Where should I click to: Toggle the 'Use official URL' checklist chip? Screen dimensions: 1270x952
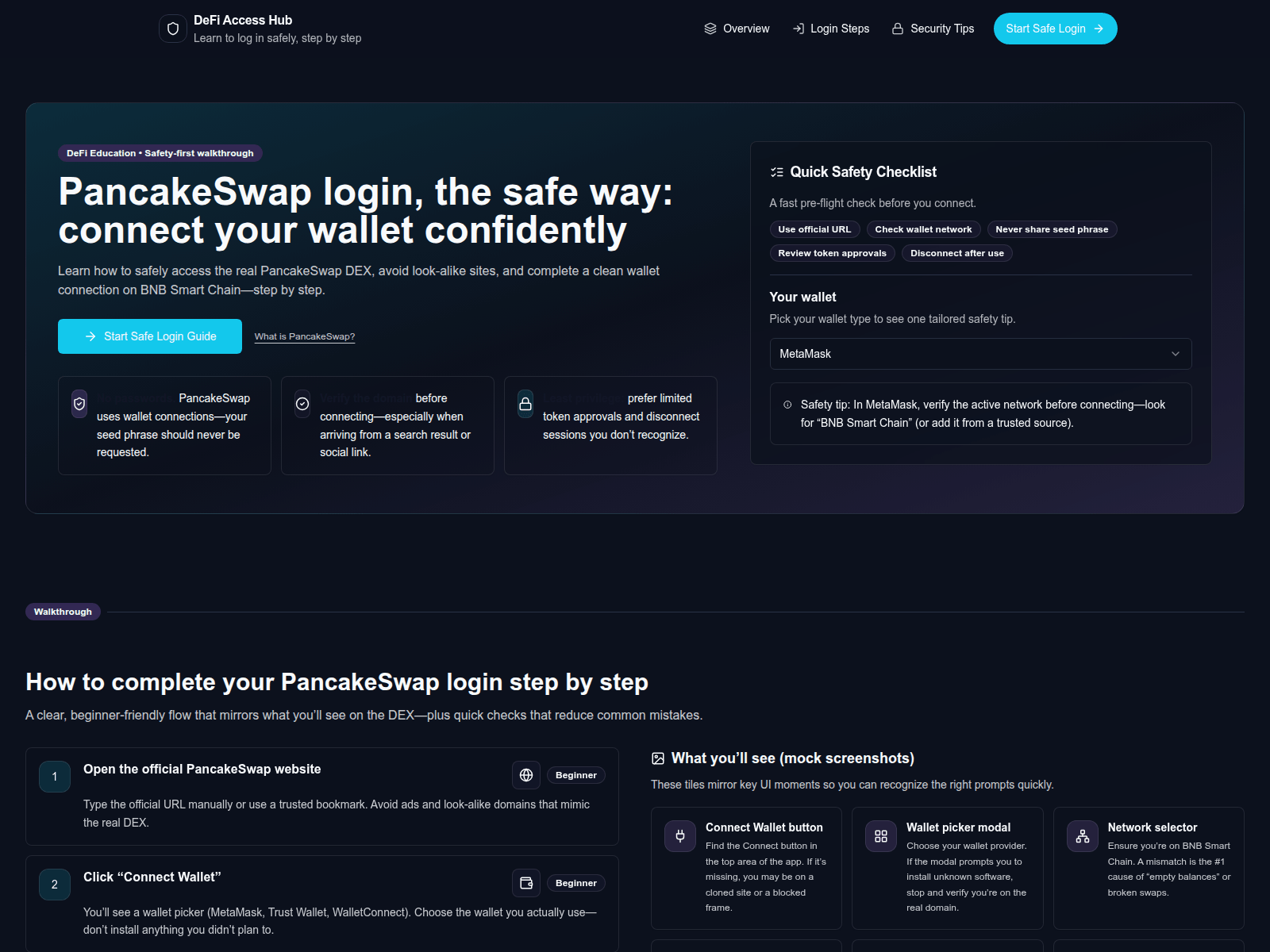(x=814, y=229)
